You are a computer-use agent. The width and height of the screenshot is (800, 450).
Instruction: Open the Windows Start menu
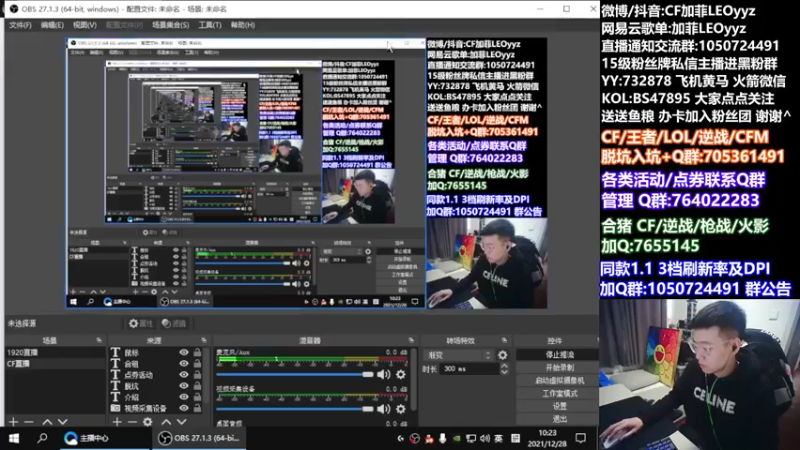[14, 438]
